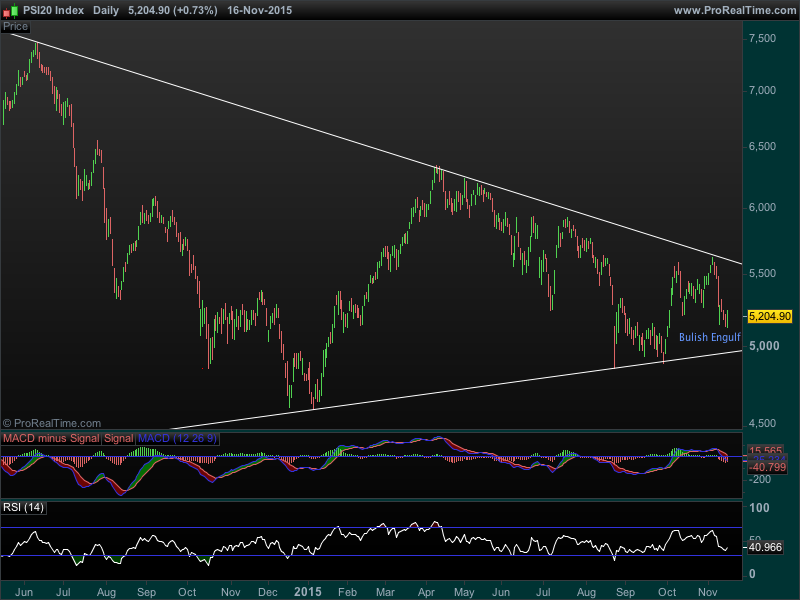Click the Bulish Engulf pattern annotation
The image size is (800, 600).
tap(709, 338)
